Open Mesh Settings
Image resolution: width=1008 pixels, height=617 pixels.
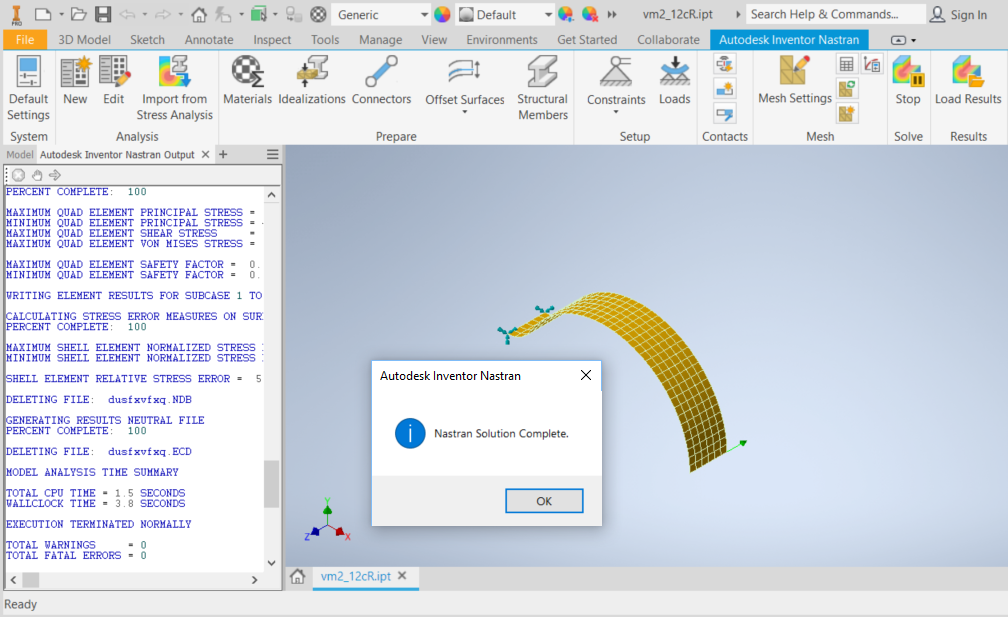click(795, 81)
